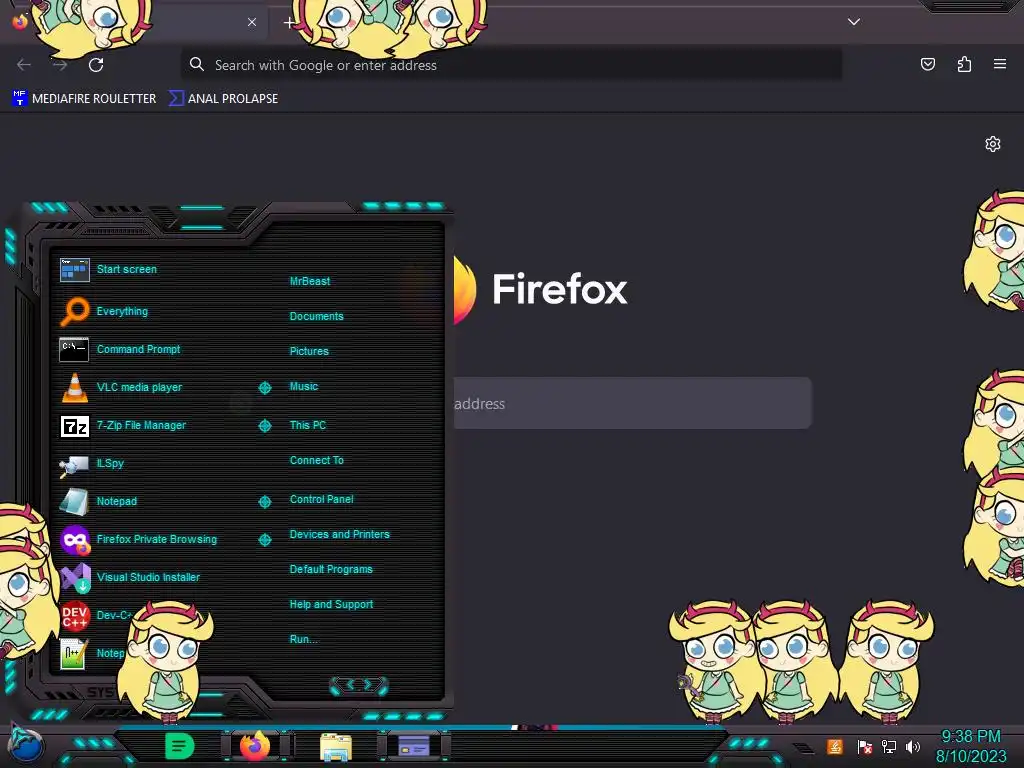Click the Firefox back arrow button
The image size is (1024, 768).
24,65
